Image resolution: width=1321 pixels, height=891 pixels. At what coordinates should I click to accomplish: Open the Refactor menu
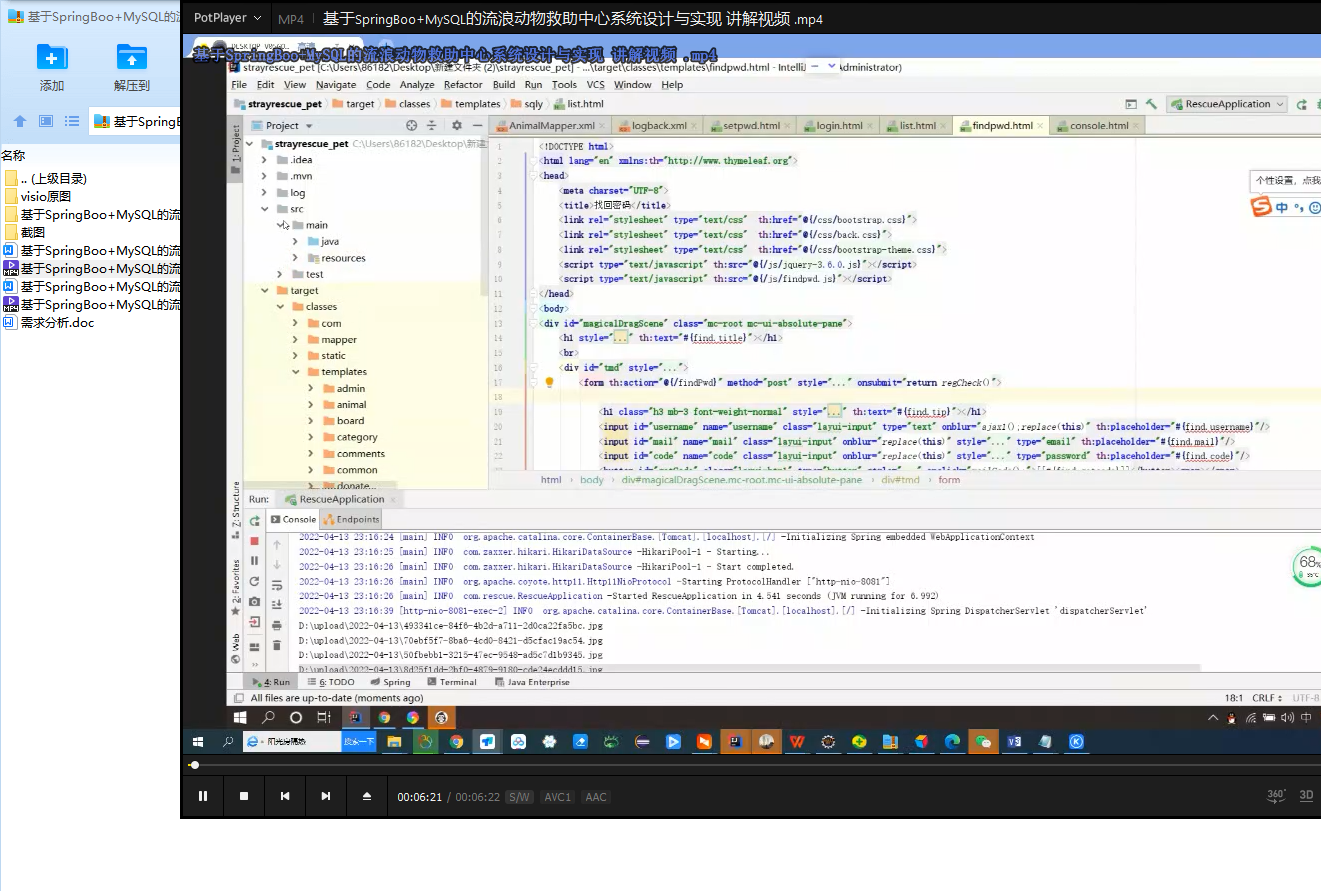(x=463, y=85)
